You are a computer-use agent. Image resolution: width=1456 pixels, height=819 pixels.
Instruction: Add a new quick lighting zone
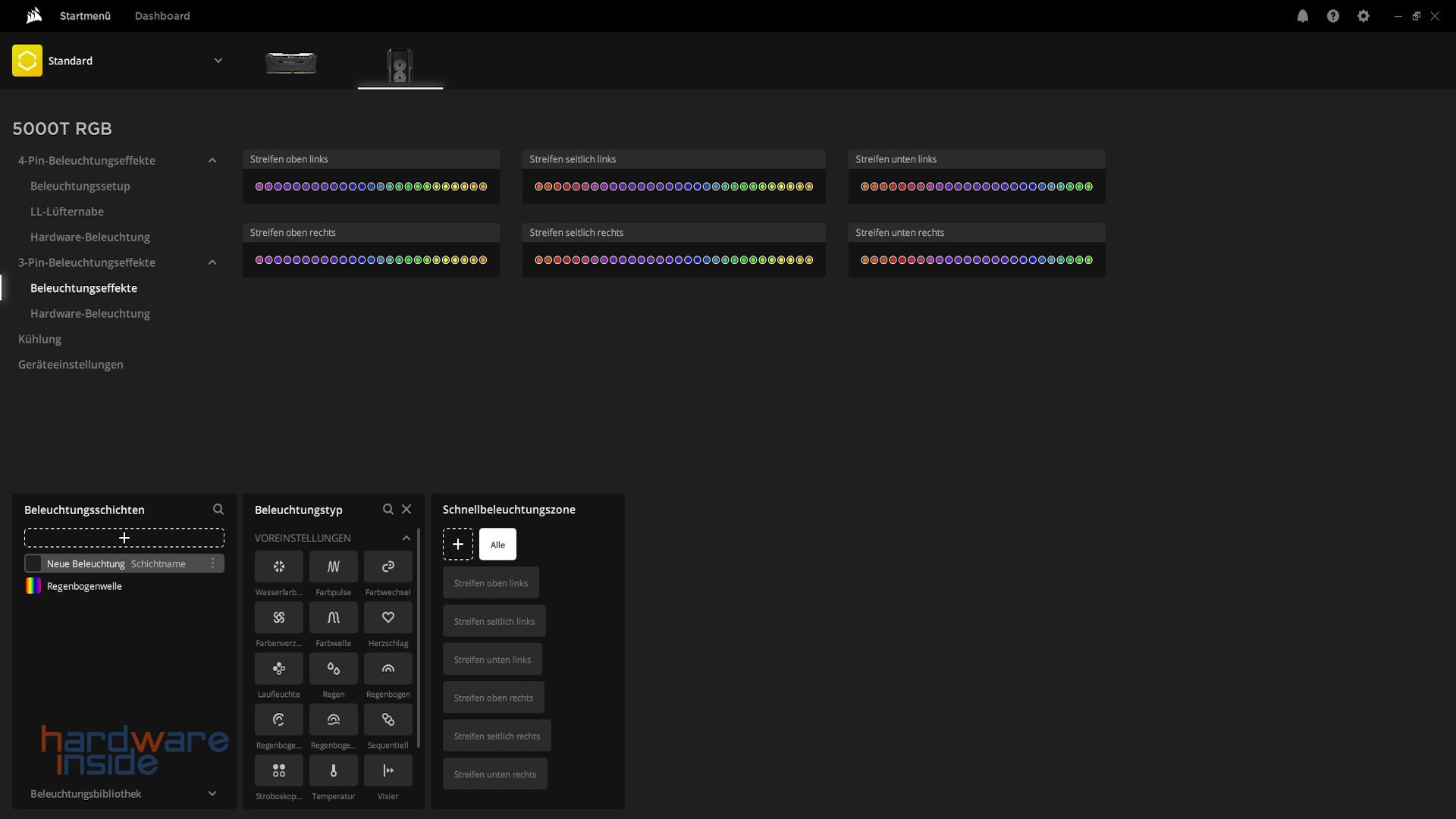point(457,544)
